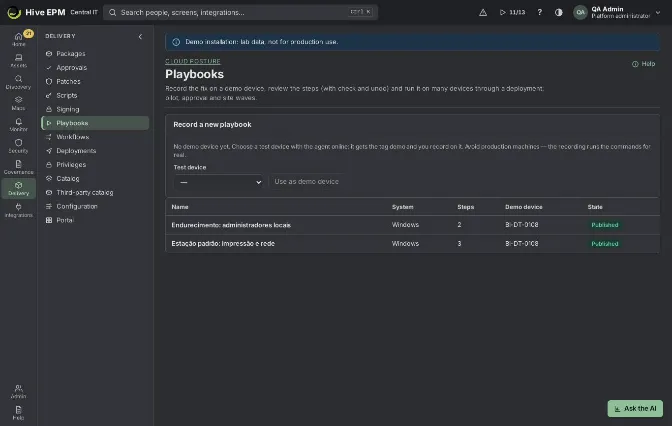The height and width of the screenshot is (426, 672).
Task: Open Third-party catalog menu item
Action: (95, 192)
